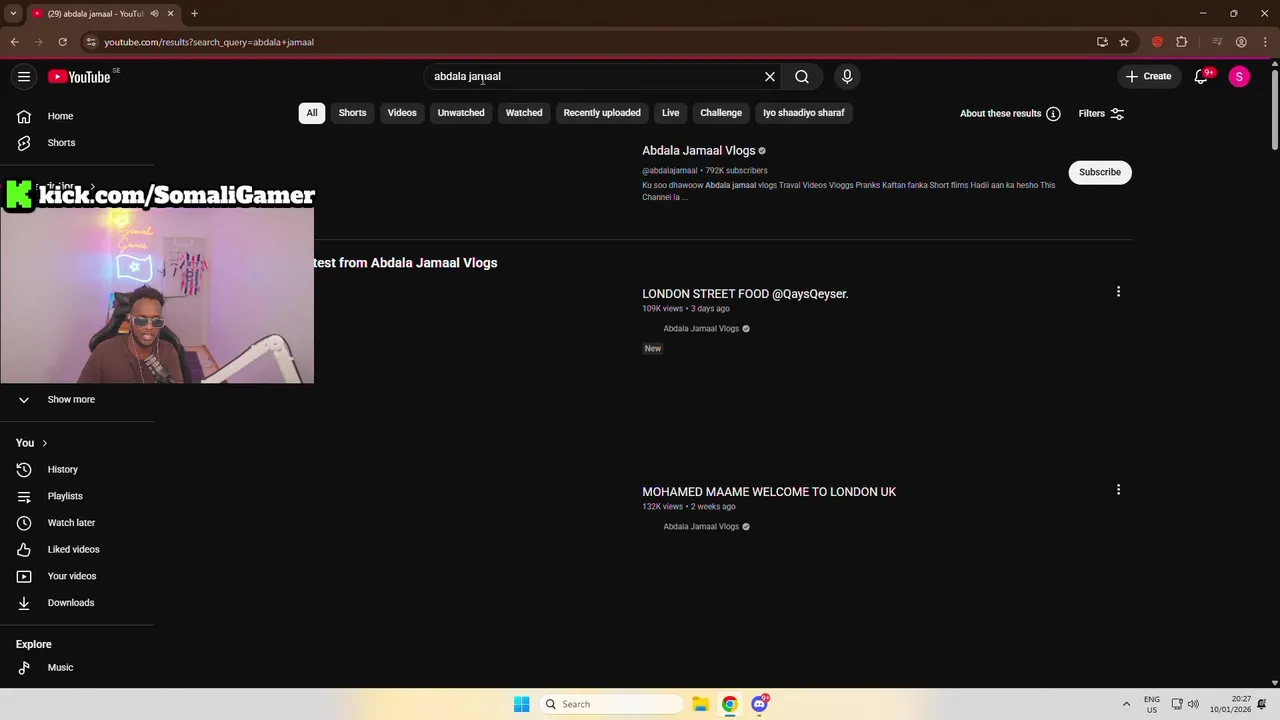
Task: Select the Unwatched filter chip
Action: 461,113
